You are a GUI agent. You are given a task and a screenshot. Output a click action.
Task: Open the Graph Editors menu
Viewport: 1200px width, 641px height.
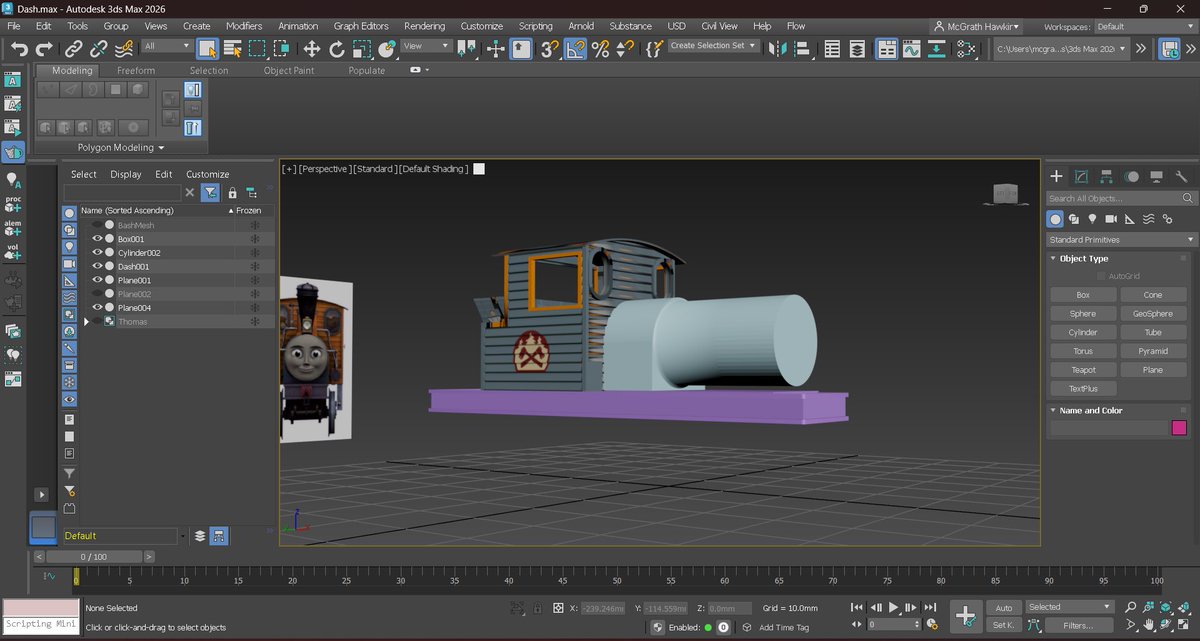click(x=361, y=26)
